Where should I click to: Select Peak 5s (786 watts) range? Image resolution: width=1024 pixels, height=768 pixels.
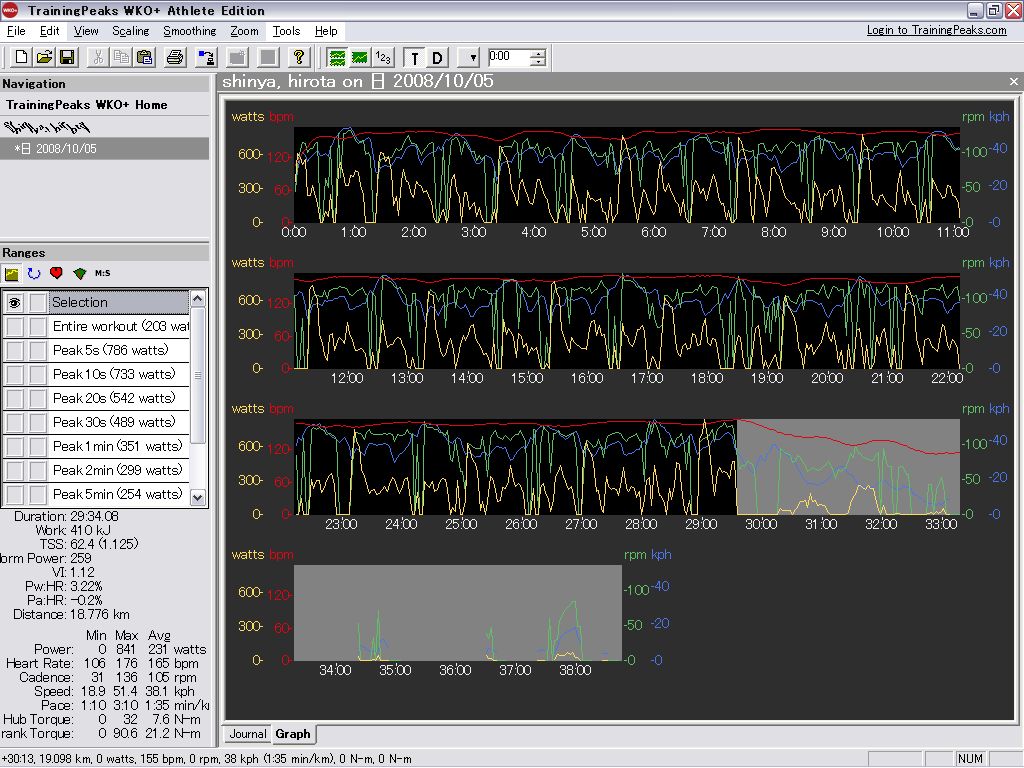click(x=119, y=351)
